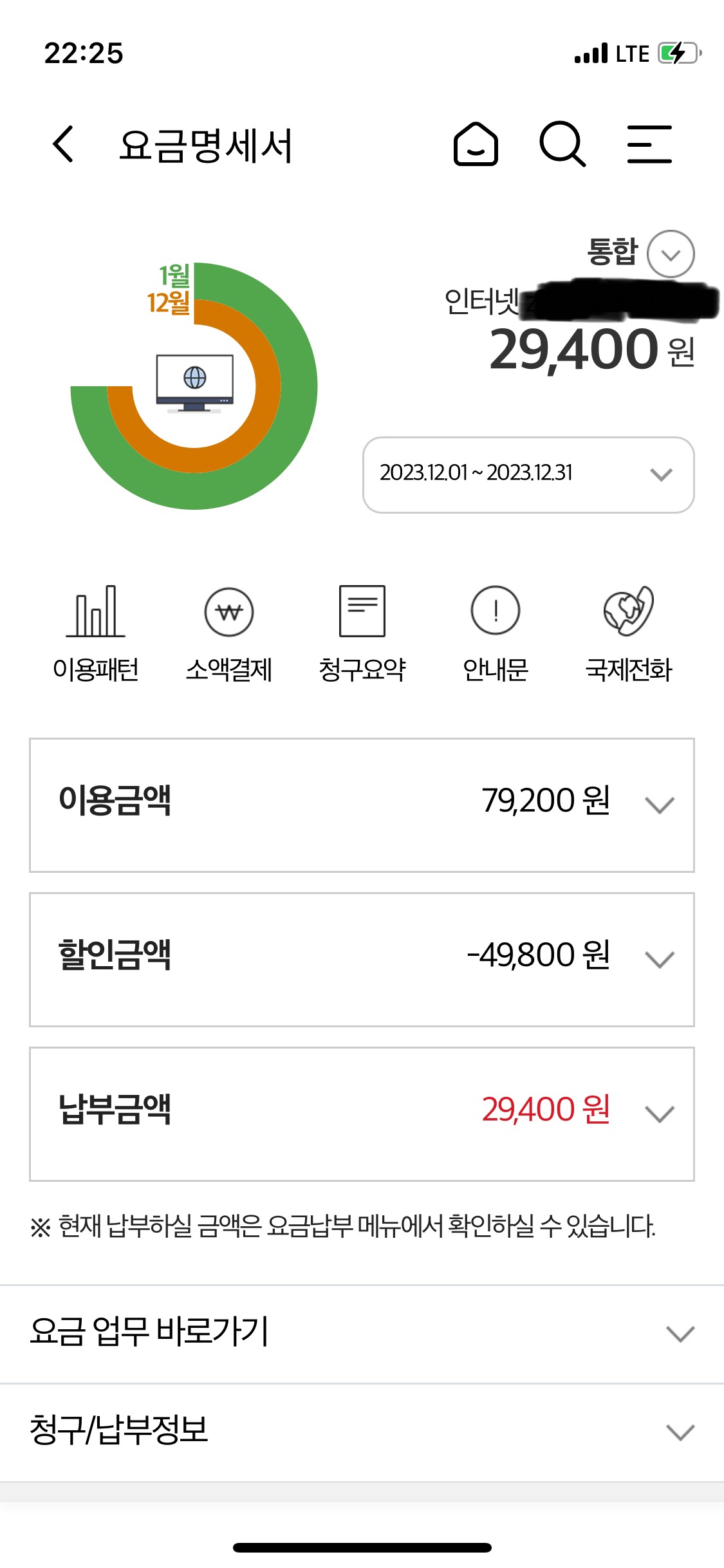Open the hamburger menu icon

tap(649, 144)
